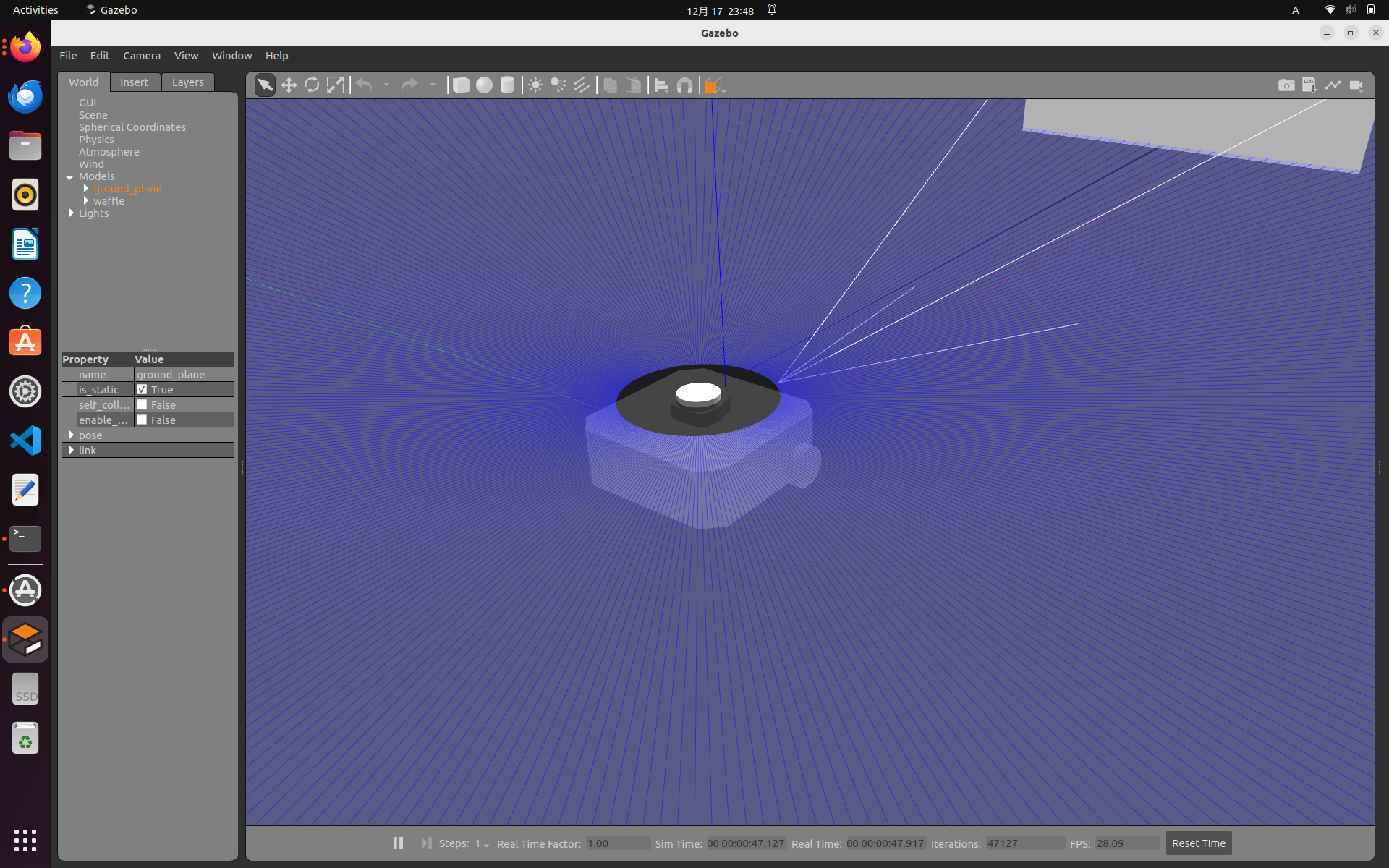
Task: Click the Reset Time button
Action: (1198, 843)
